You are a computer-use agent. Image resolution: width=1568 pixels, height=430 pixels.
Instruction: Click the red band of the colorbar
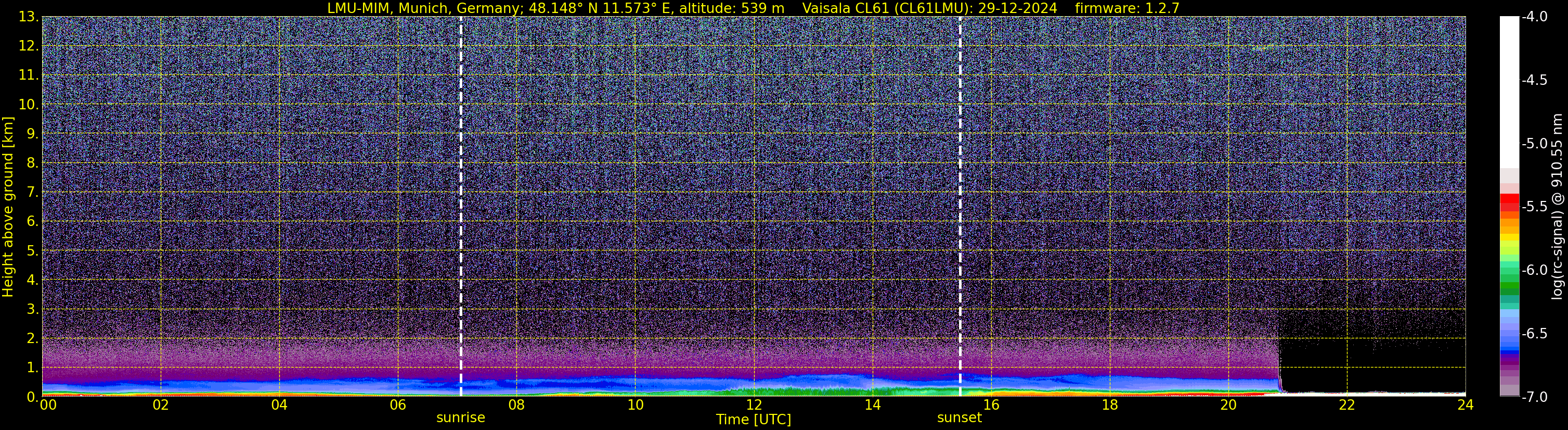pyautogui.click(x=1510, y=202)
